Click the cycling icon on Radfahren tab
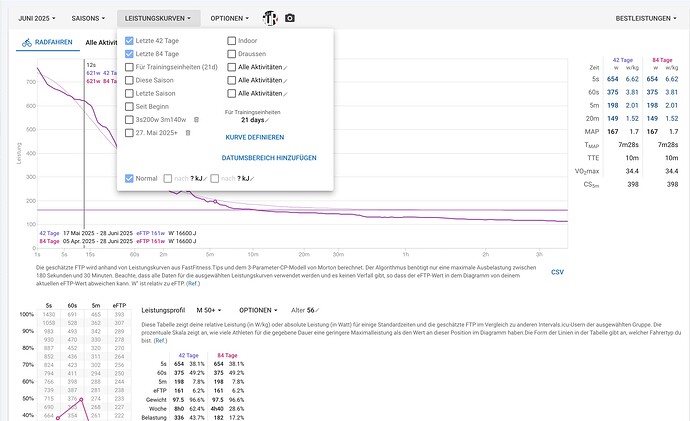Screen dimensions: 690x421 coord(27,43)
